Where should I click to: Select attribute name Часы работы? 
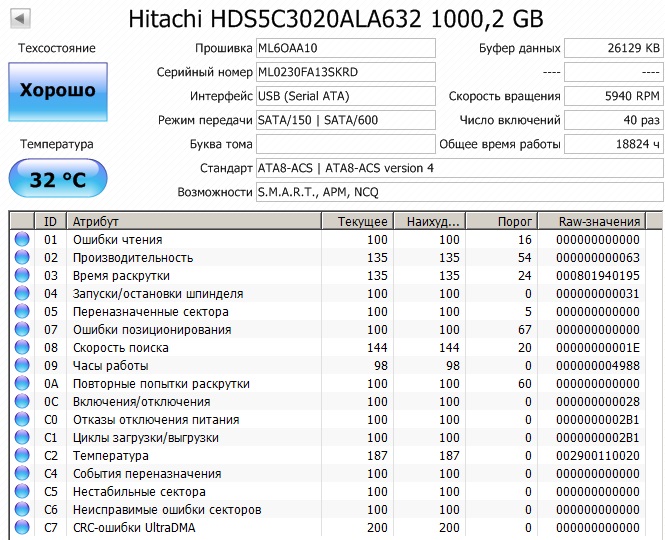[111, 366]
